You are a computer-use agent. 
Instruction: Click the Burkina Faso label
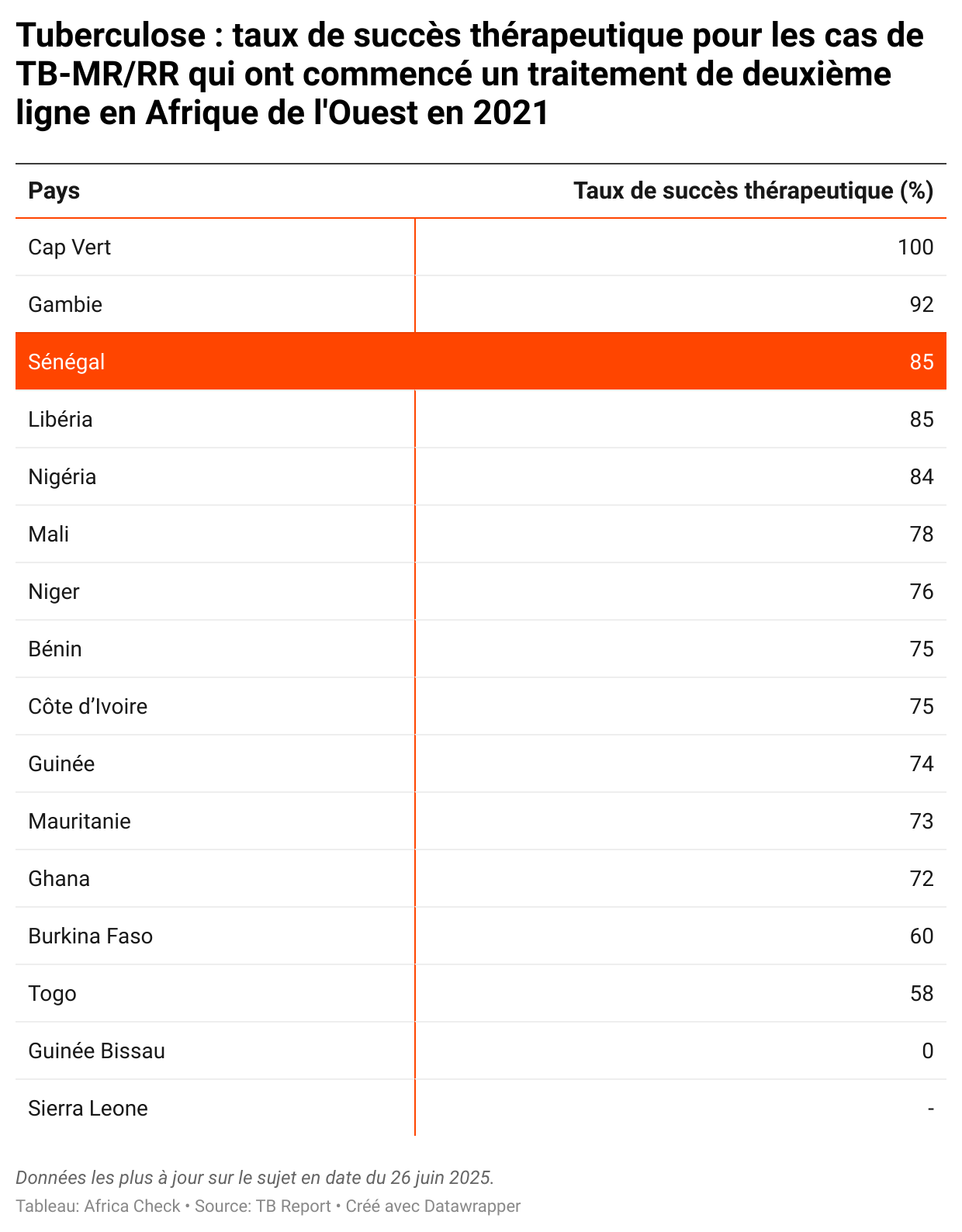tap(90, 936)
